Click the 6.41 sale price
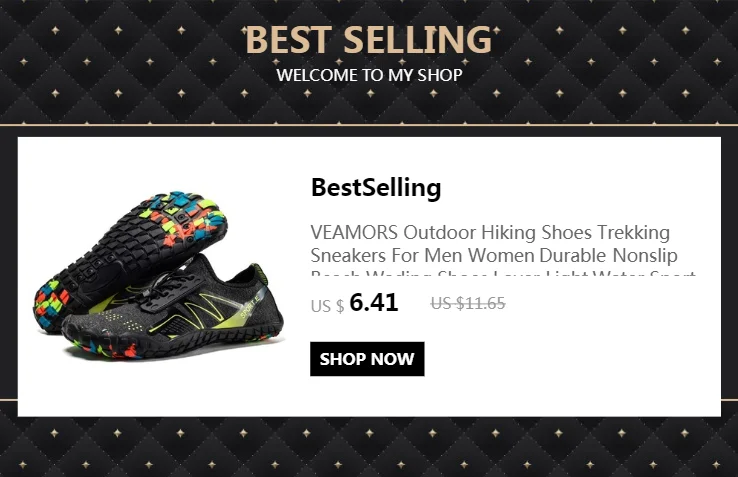This screenshot has height=477, width=738. 374,302
